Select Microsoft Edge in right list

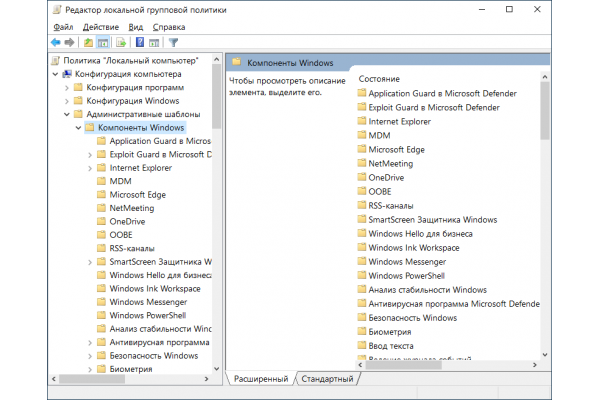point(396,149)
